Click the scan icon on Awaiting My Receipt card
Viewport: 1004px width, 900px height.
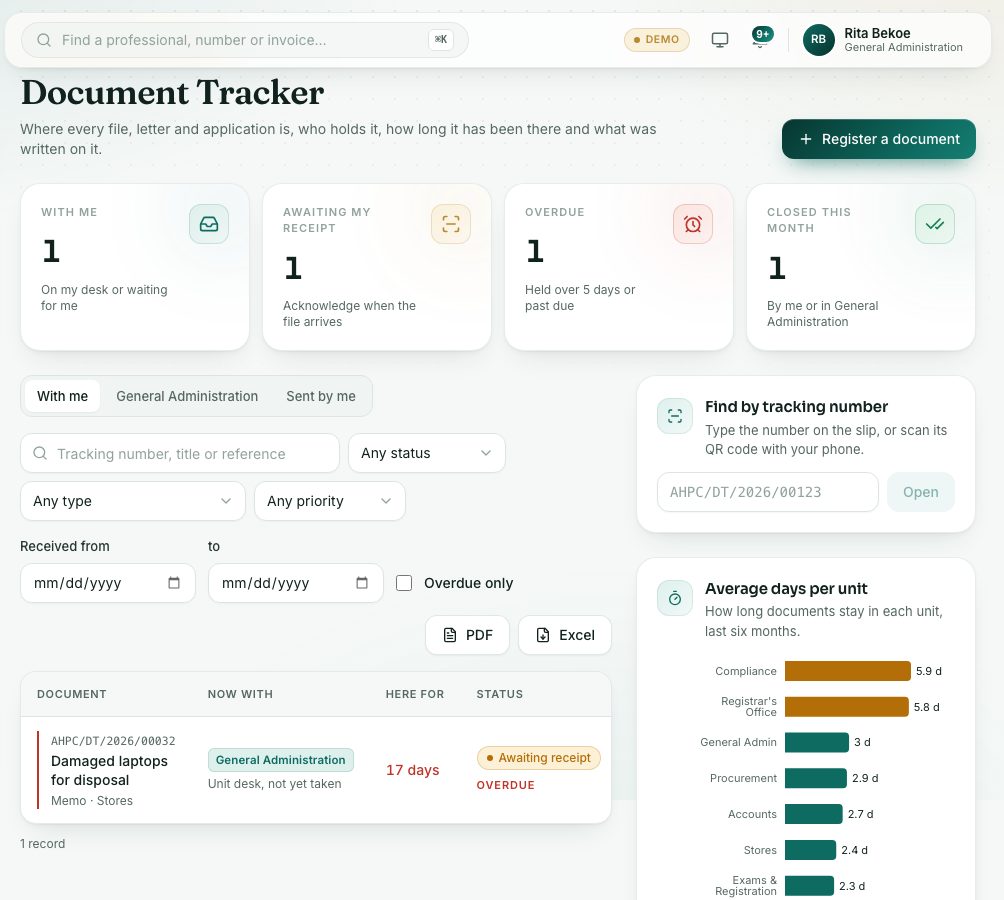[451, 224]
